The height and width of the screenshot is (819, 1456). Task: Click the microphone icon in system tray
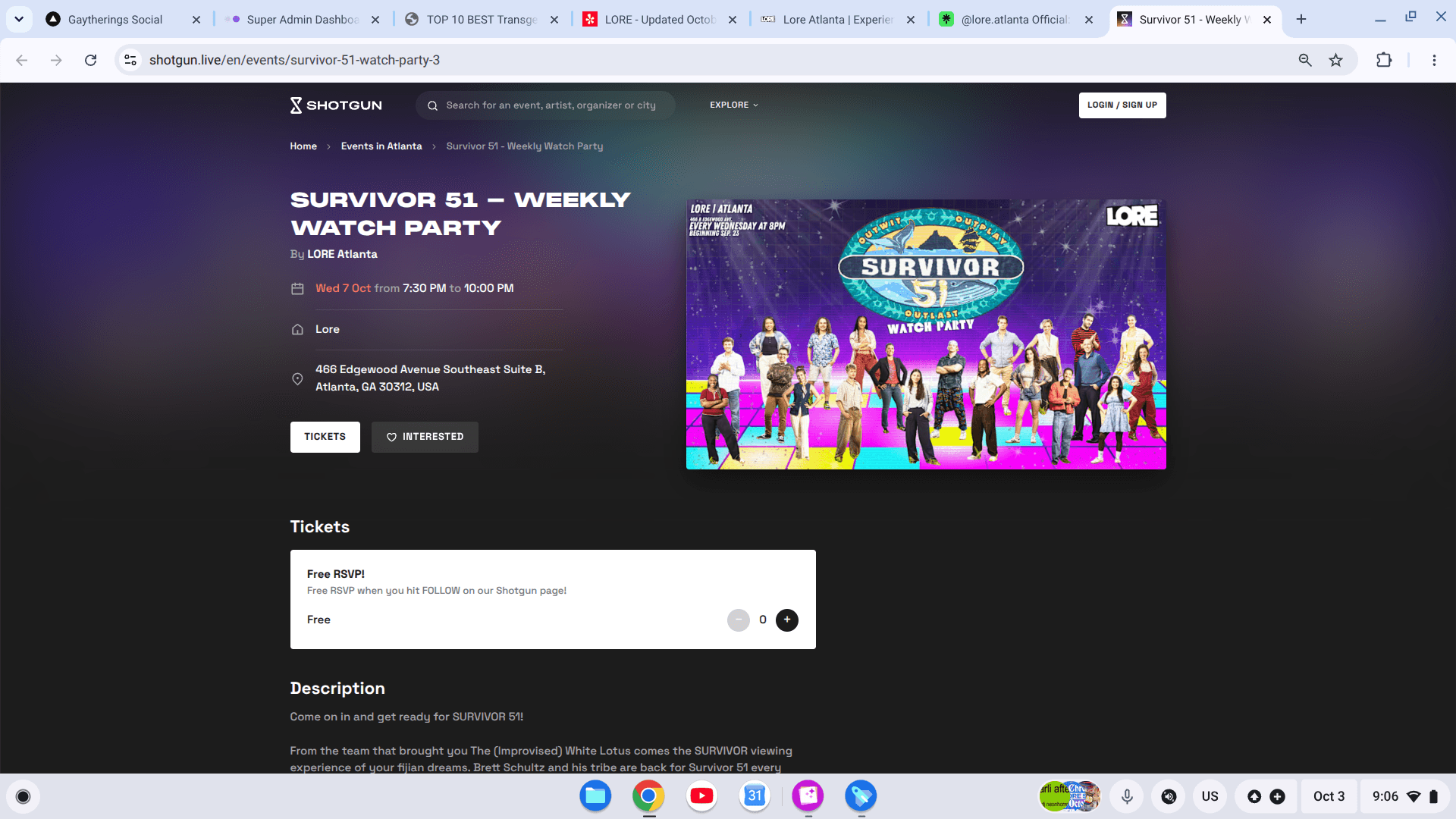click(x=1127, y=796)
